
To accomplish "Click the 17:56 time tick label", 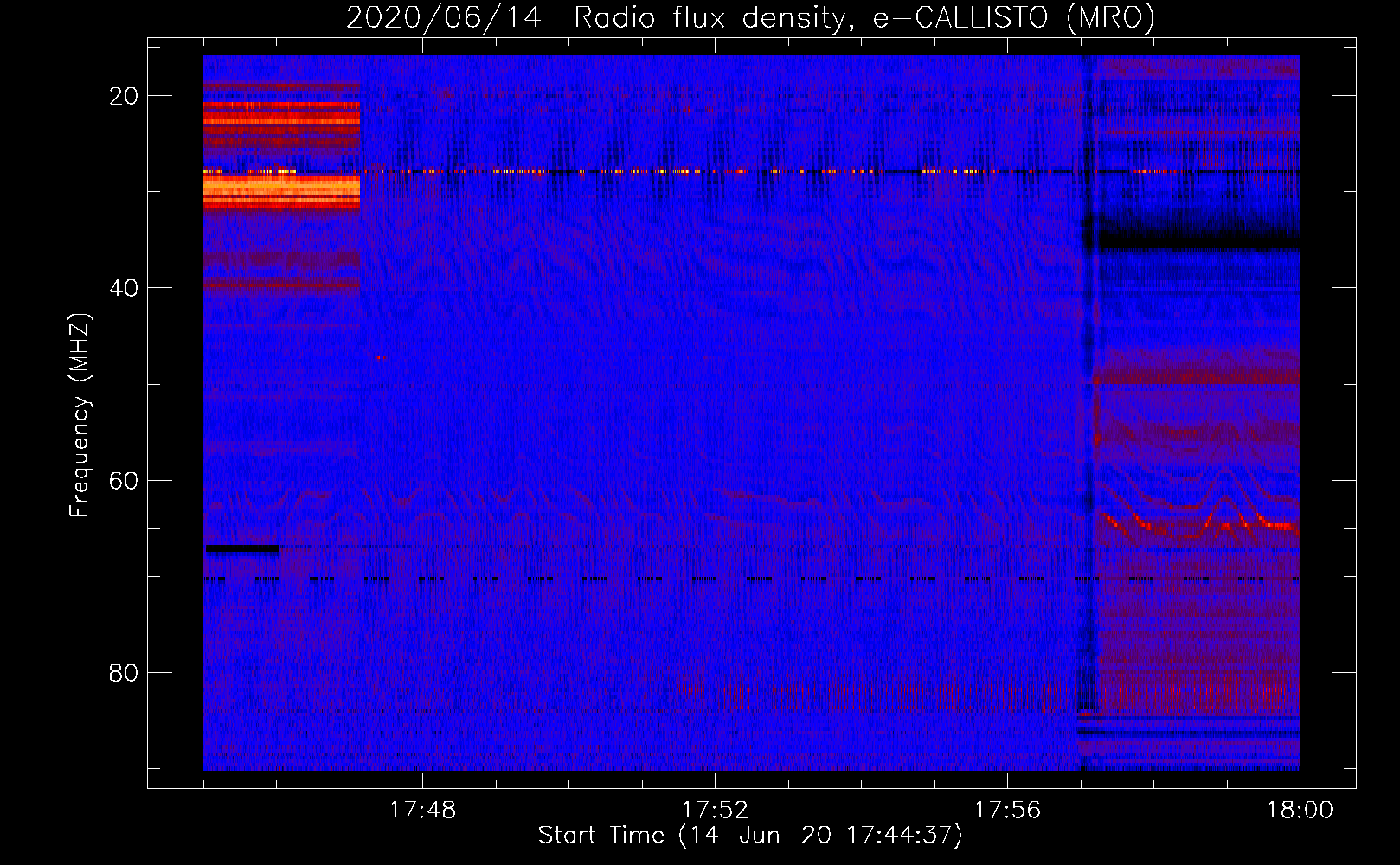I will (x=1007, y=811).
